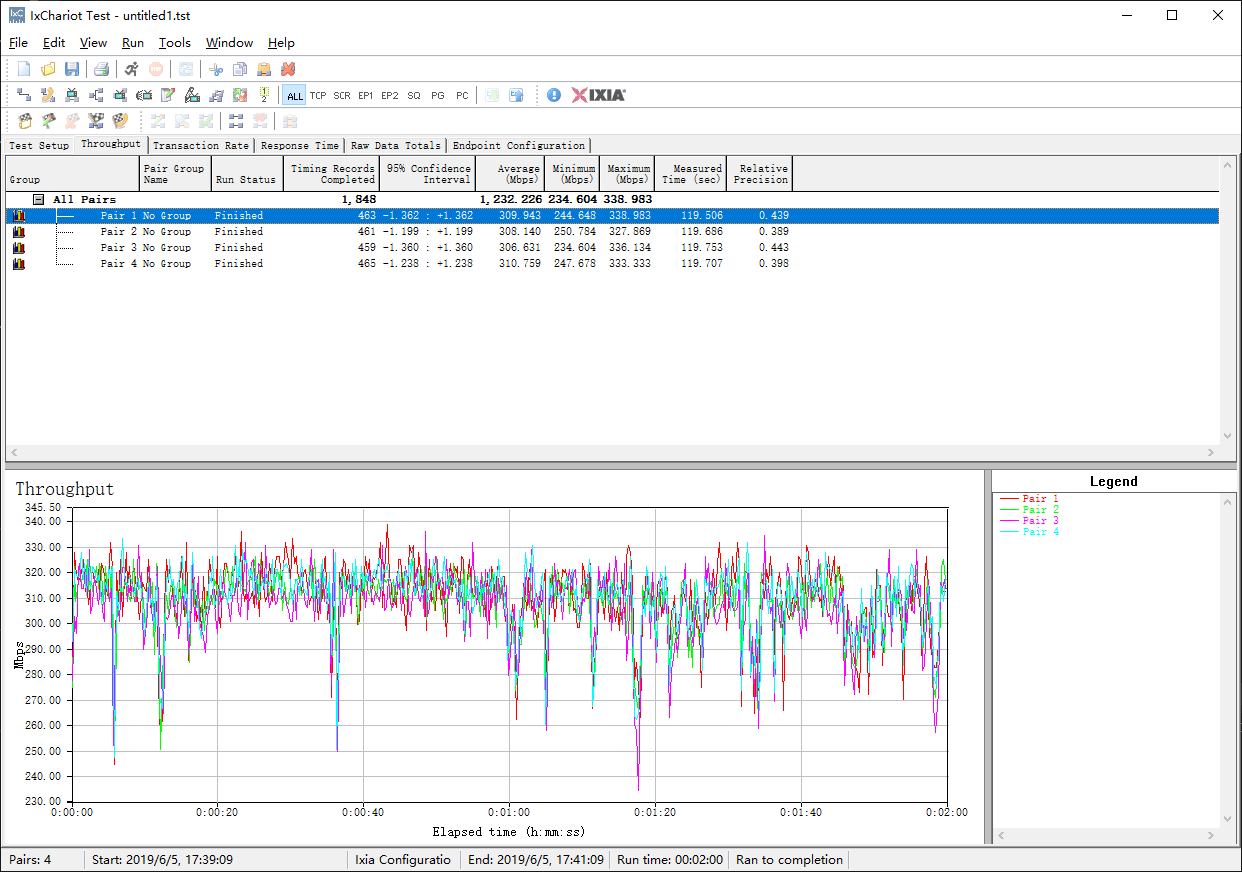Screen dimensions: 1242x872
Task: Toggle the EP1 filter button
Action: [x=366, y=96]
